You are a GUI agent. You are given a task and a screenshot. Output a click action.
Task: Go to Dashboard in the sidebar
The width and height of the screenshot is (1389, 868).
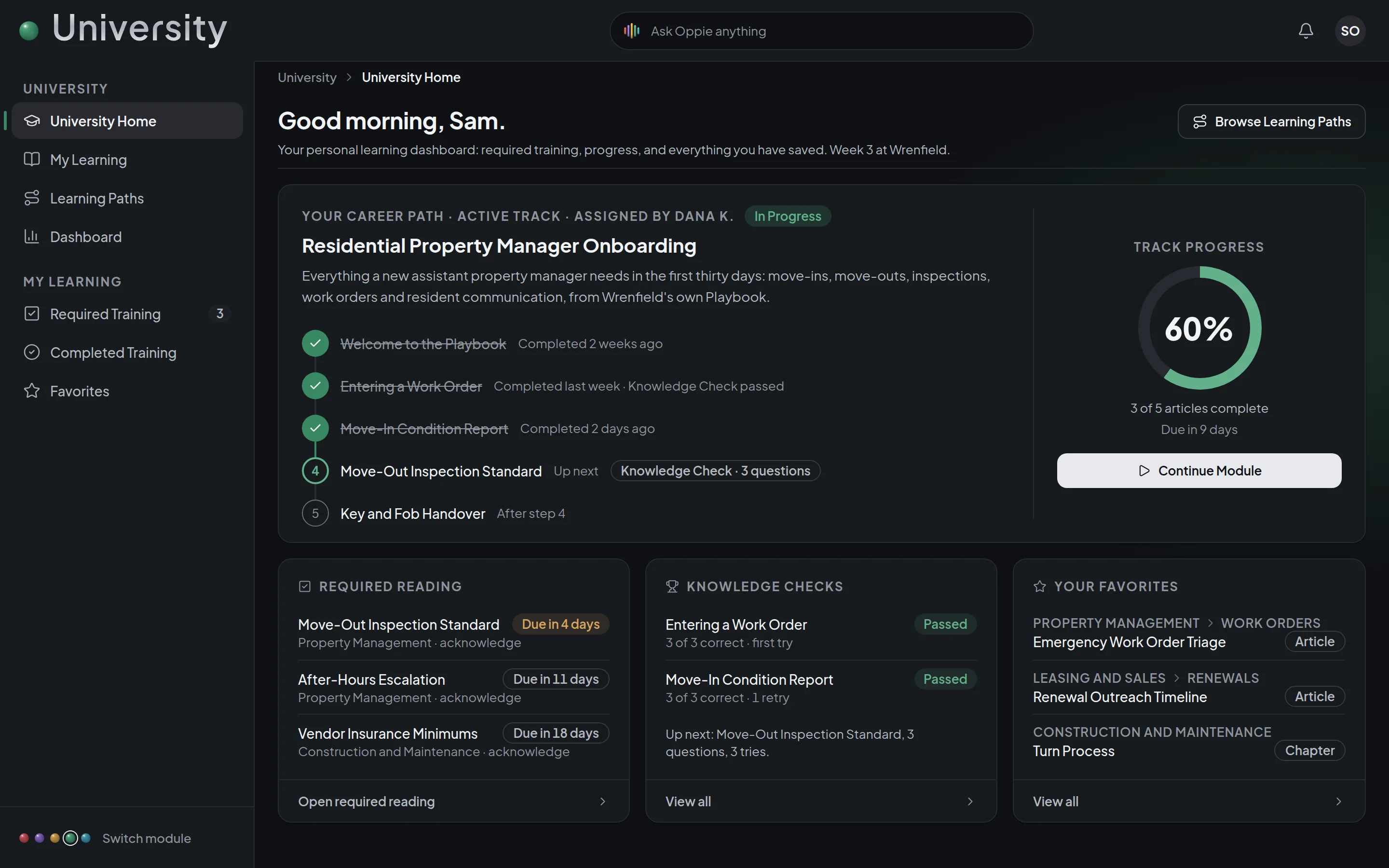(x=127, y=236)
